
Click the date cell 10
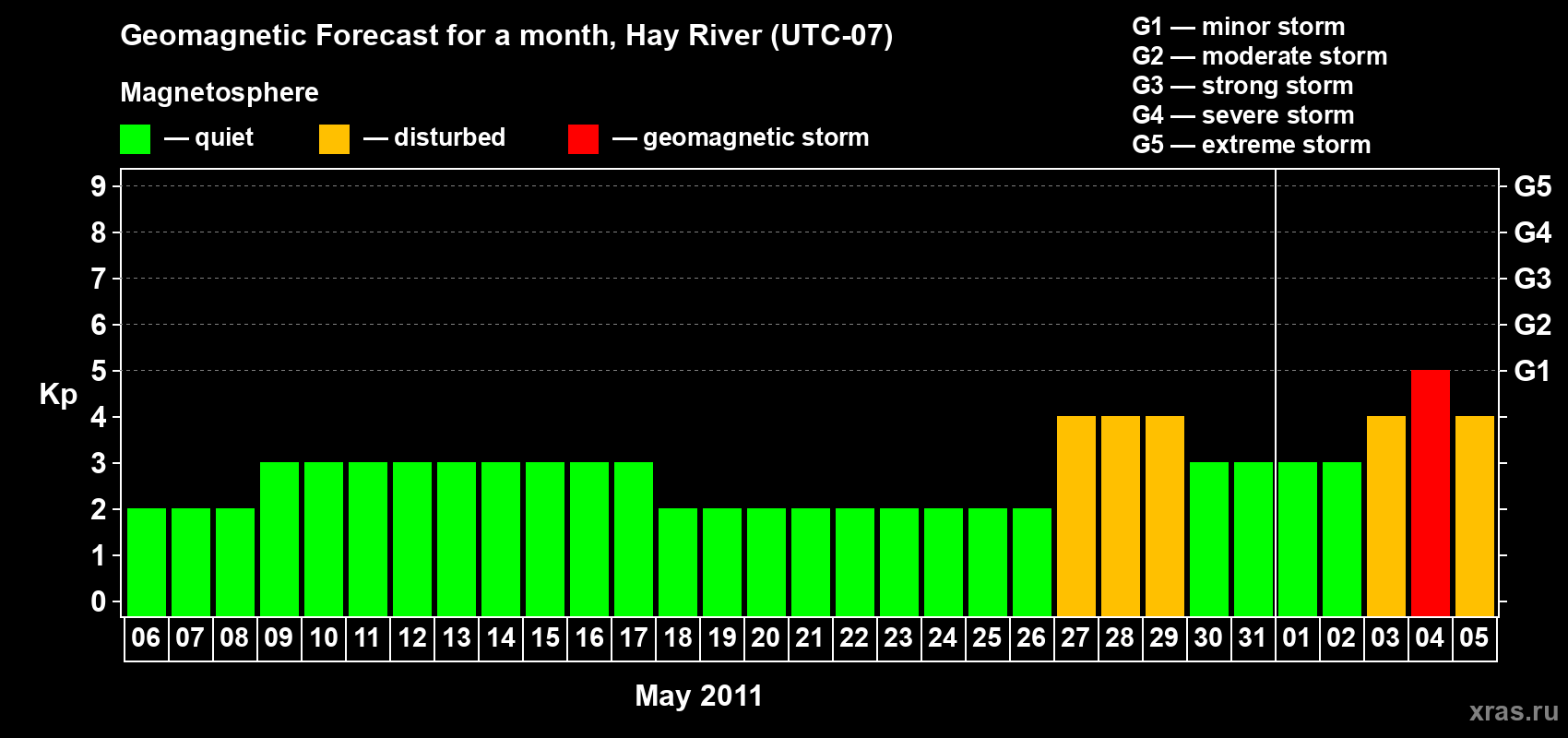(323, 638)
